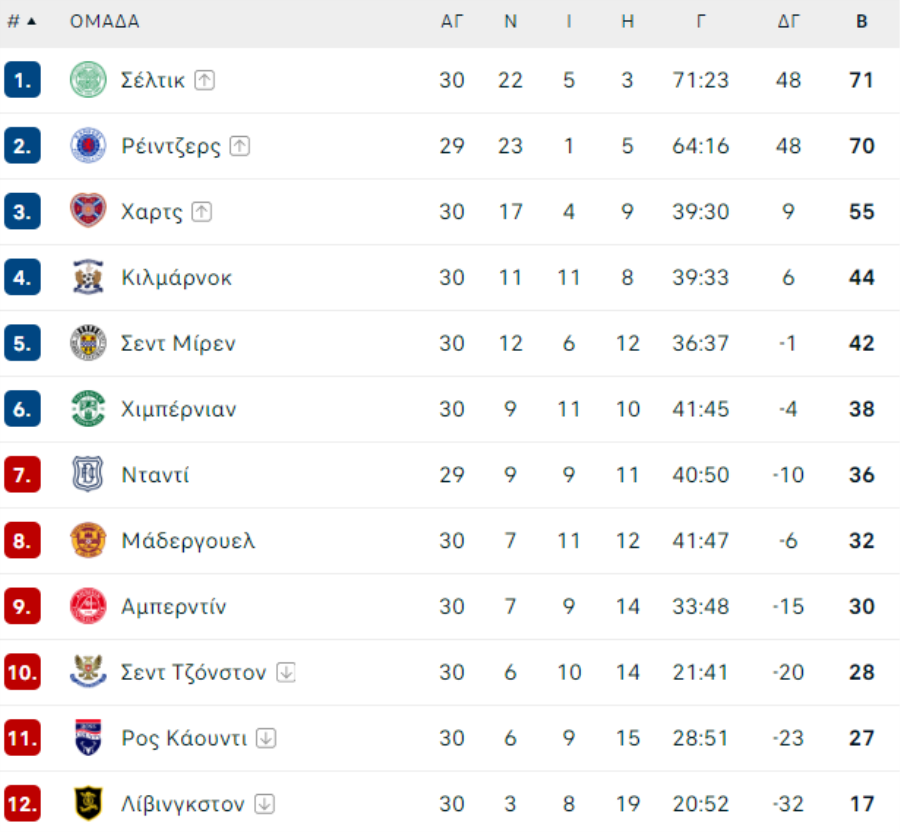Click the Aberdeen red crest icon
Viewport: 900px width, 832px height.
tap(88, 606)
